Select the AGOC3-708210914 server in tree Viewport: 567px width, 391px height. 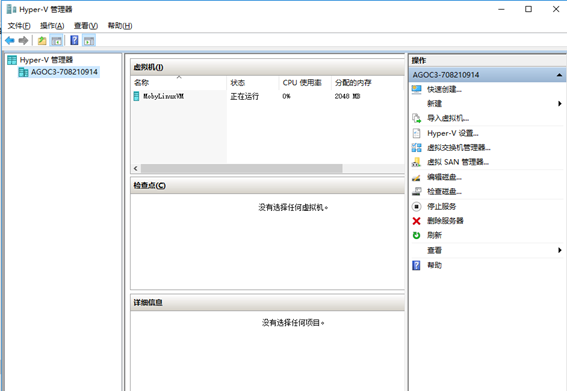59,72
